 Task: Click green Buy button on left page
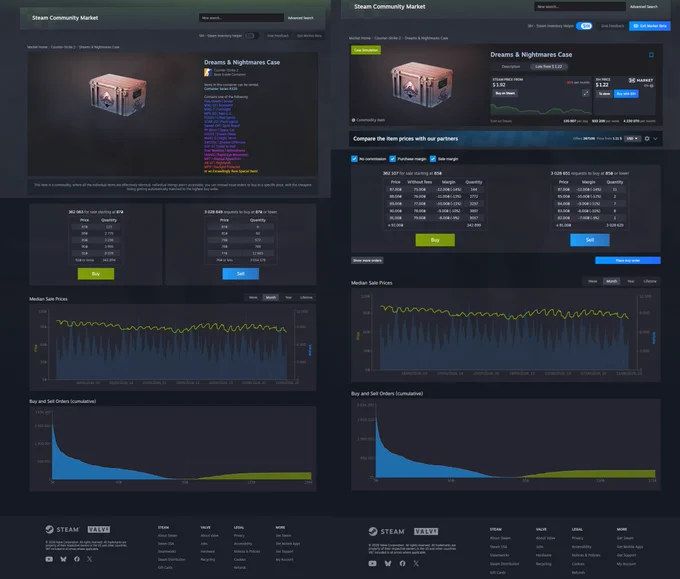coord(96,274)
